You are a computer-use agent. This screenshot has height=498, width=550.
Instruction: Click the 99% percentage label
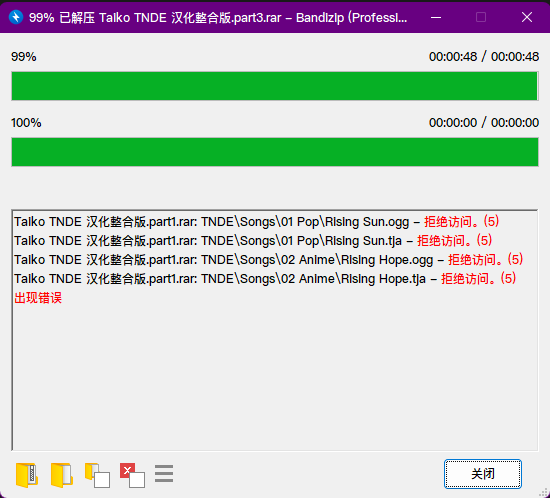(24, 57)
